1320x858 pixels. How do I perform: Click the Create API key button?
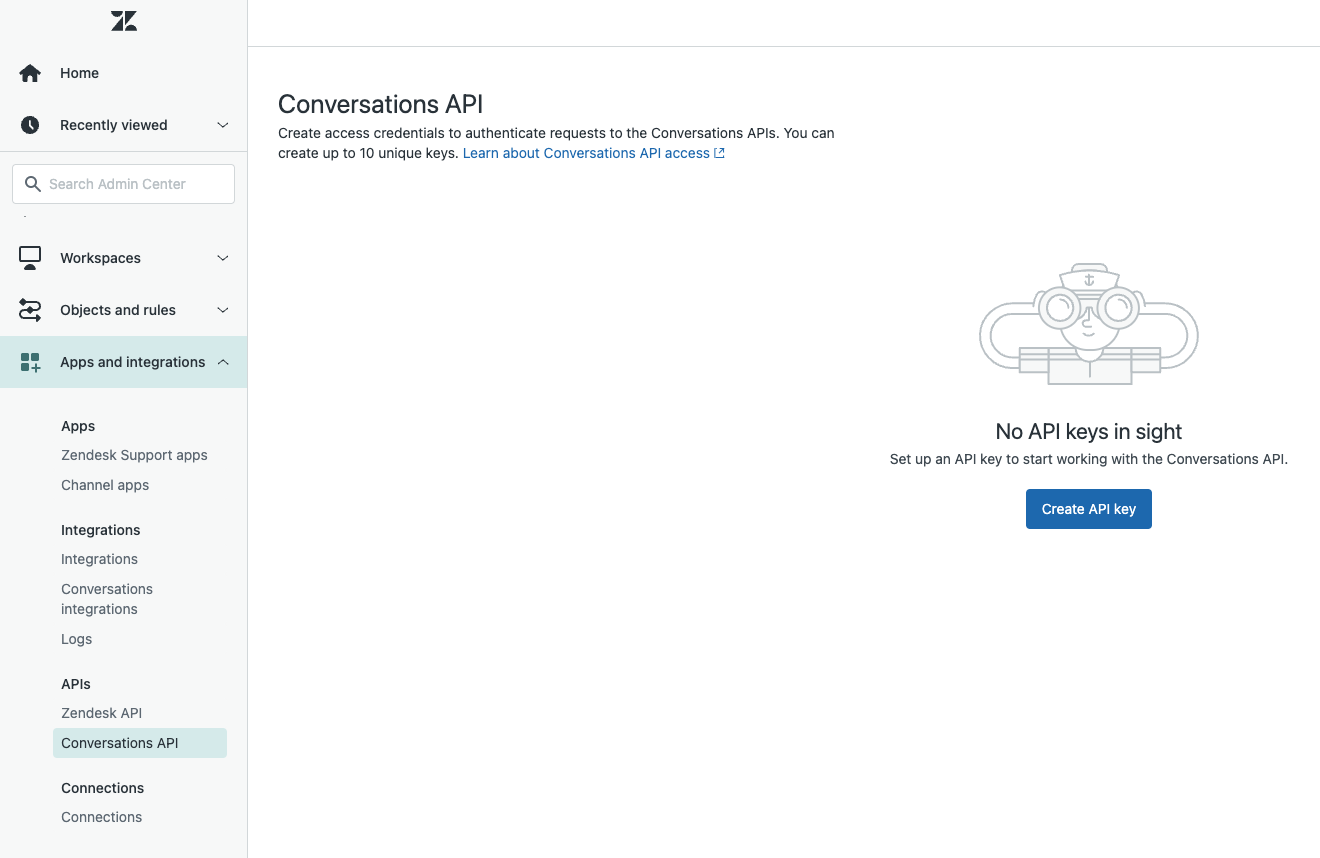point(1089,509)
